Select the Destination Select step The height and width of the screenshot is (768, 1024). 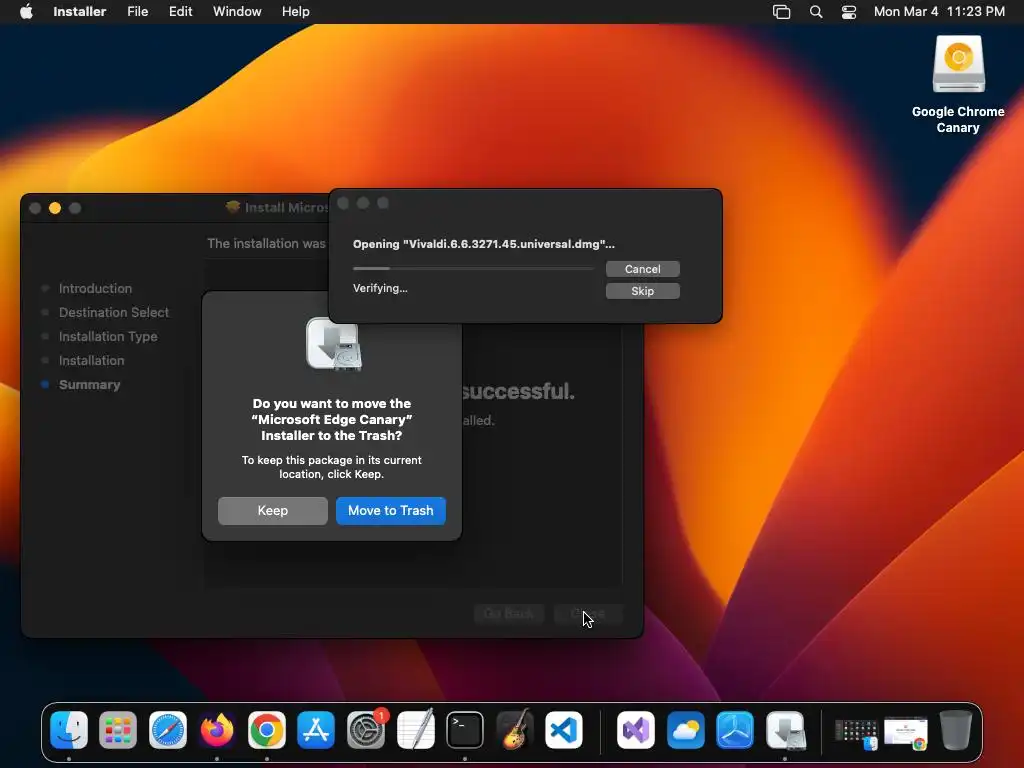coord(114,313)
